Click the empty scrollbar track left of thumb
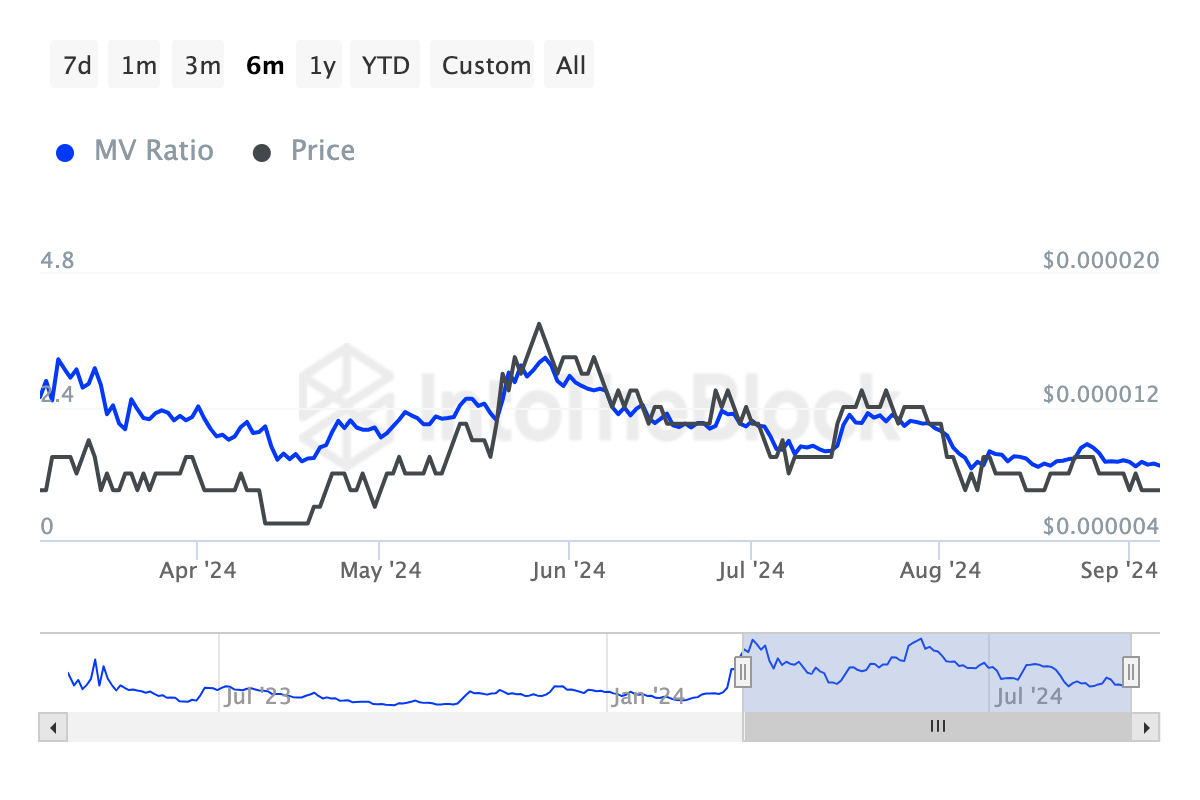 tap(400, 727)
